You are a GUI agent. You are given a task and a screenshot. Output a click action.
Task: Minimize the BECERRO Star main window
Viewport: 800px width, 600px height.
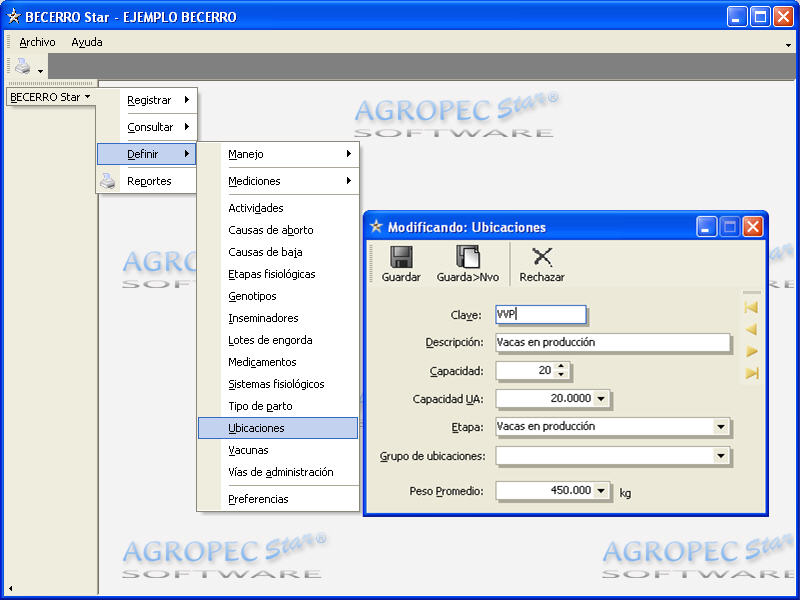coord(737,17)
